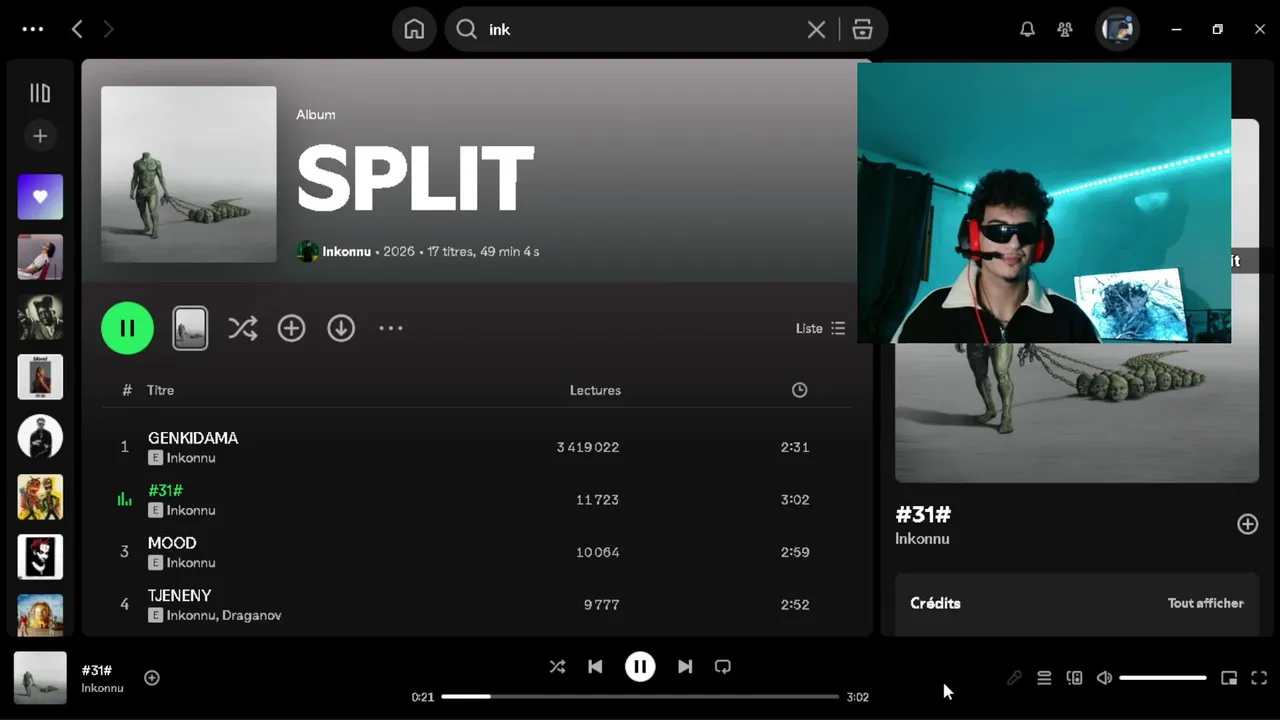This screenshot has width=1280, height=720.
Task: Open Liked Songs heart playlist
Action: point(40,197)
